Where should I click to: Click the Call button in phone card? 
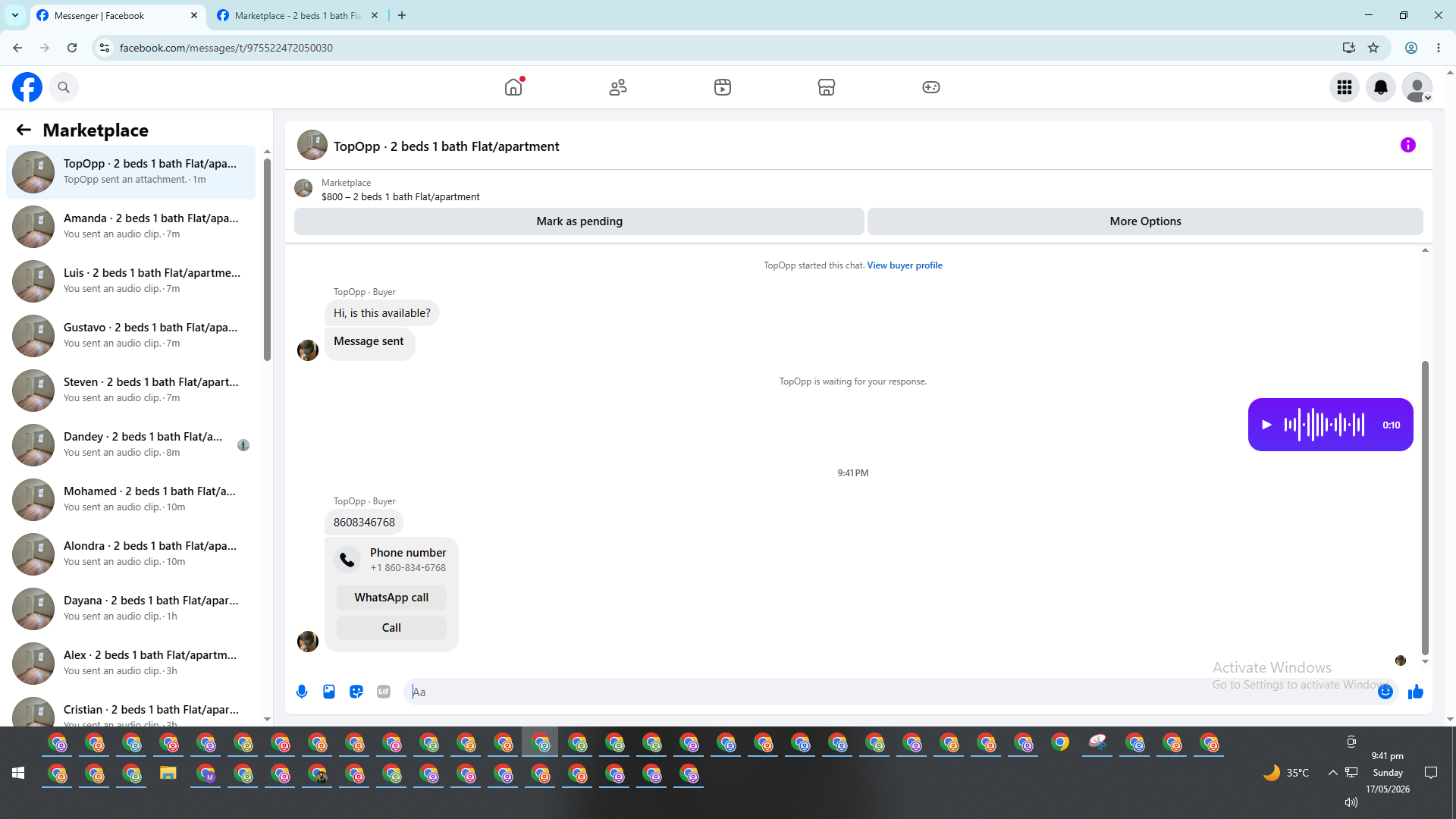(x=391, y=628)
